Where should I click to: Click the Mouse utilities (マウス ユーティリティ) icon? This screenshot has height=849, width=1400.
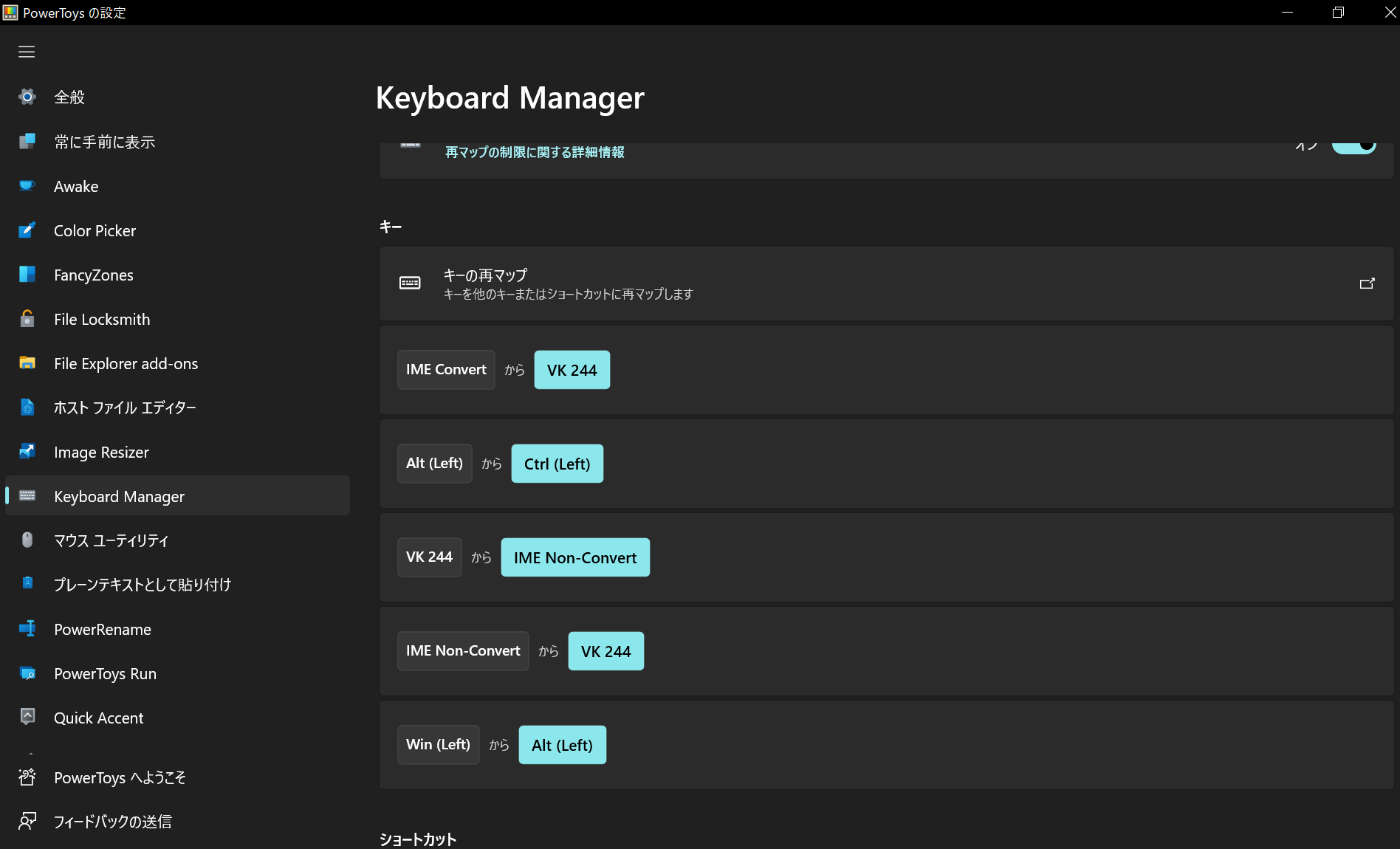(x=27, y=540)
